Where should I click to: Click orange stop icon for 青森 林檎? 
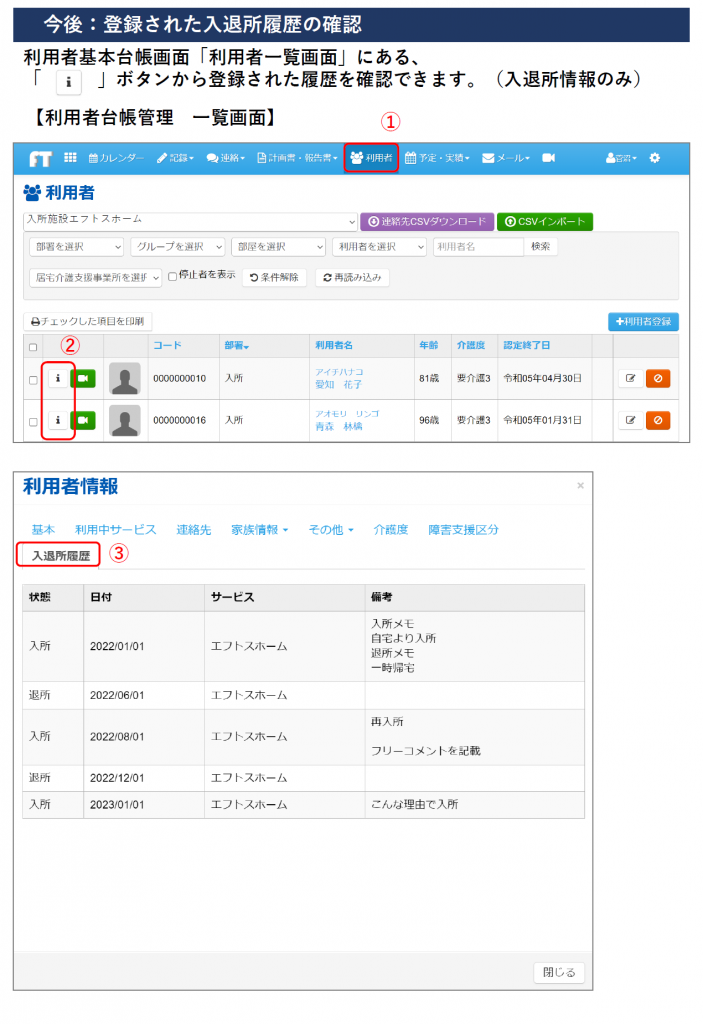click(658, 421)
